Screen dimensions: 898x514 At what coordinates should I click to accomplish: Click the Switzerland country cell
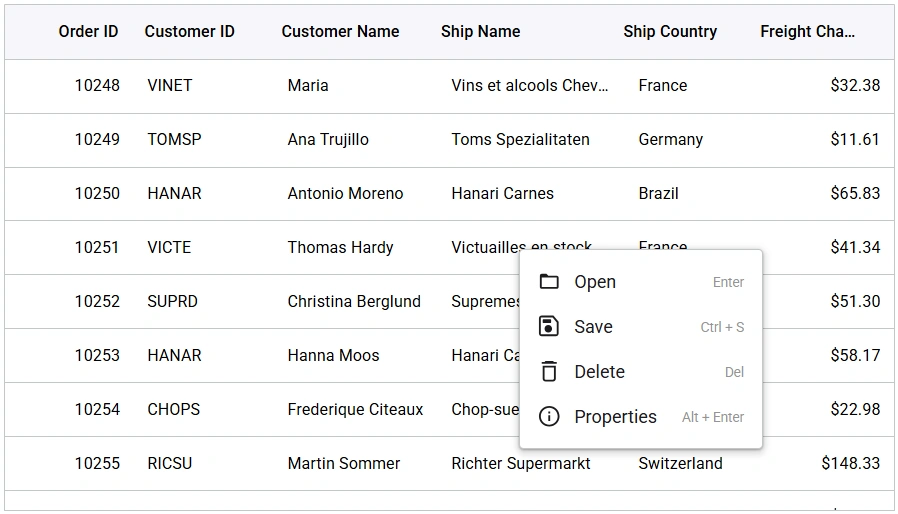click(x=680, y=463)
